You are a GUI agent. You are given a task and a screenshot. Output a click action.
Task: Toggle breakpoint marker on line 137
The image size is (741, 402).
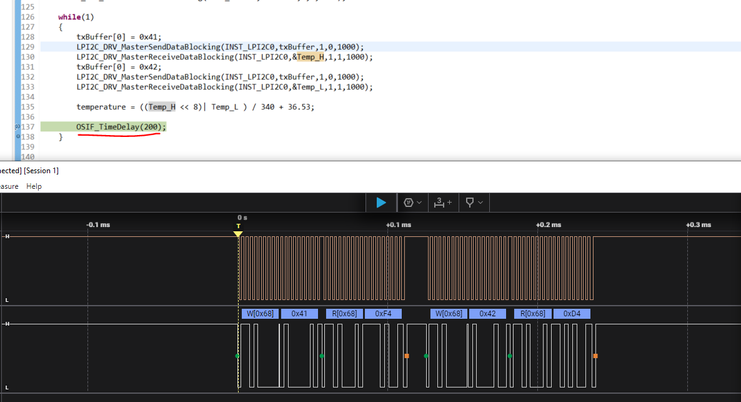[18, 127]
